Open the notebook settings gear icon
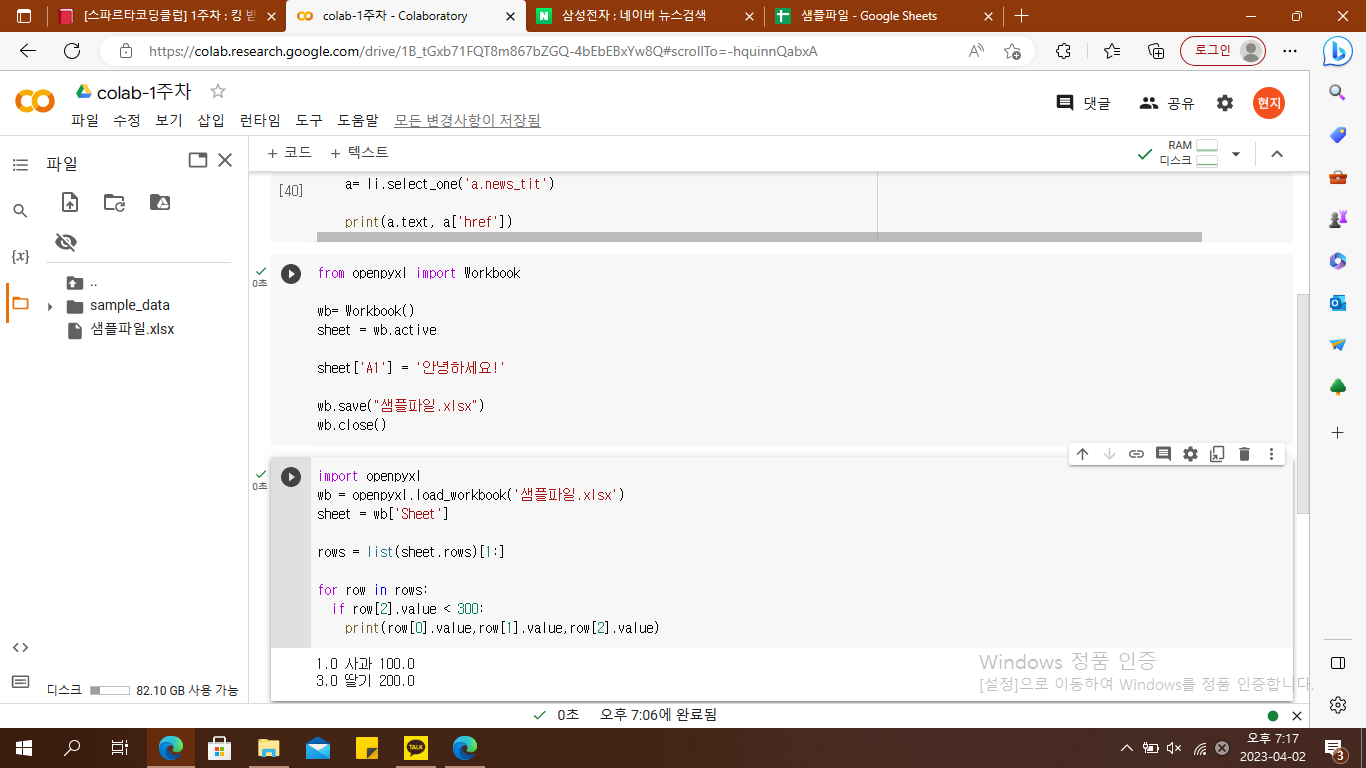1366x768 pixels. (1225, 103)
